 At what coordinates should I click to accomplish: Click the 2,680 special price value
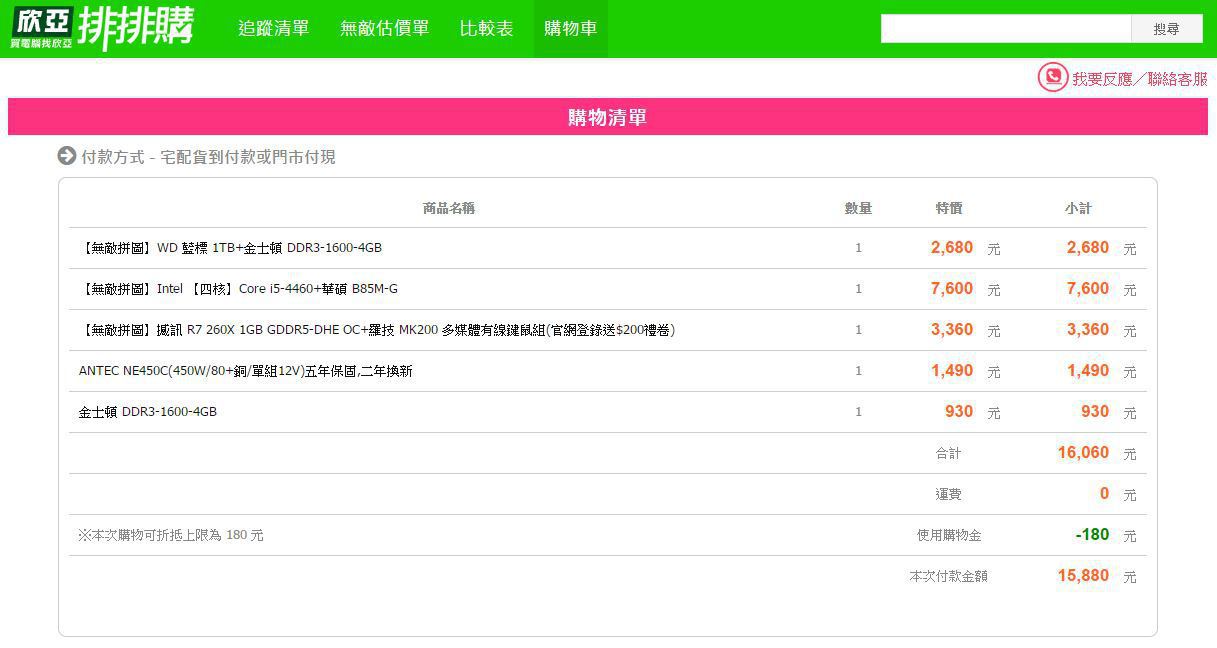(952, 248)
